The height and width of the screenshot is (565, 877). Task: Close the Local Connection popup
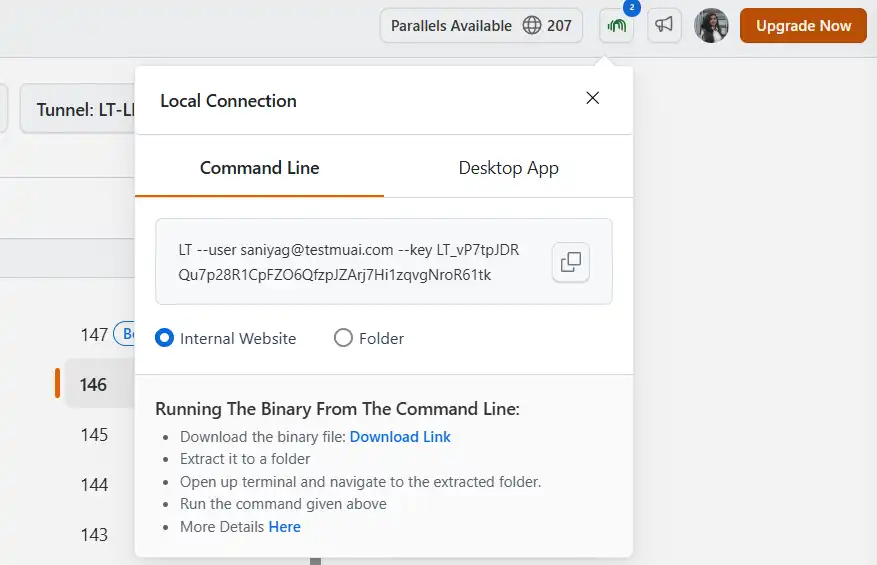pyautogui.click(x=593, y=98)
